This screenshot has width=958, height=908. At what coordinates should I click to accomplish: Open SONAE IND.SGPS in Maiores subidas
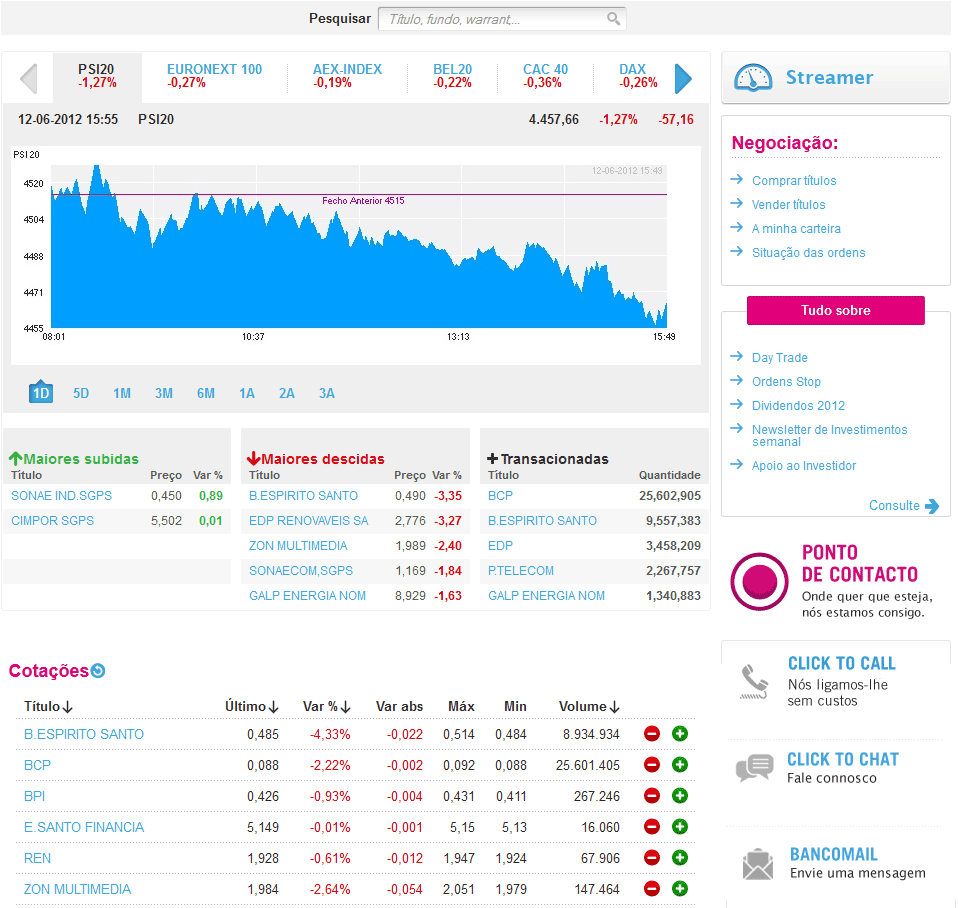click(x=61, y=496)
